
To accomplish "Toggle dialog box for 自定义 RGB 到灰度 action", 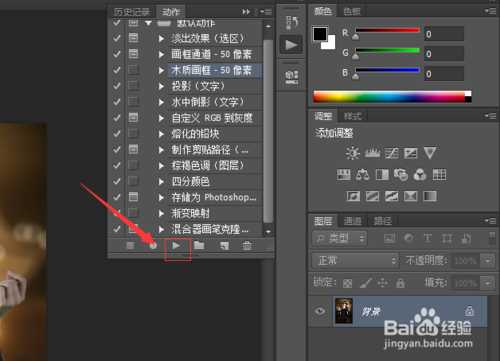I will [x=133, y=117].
